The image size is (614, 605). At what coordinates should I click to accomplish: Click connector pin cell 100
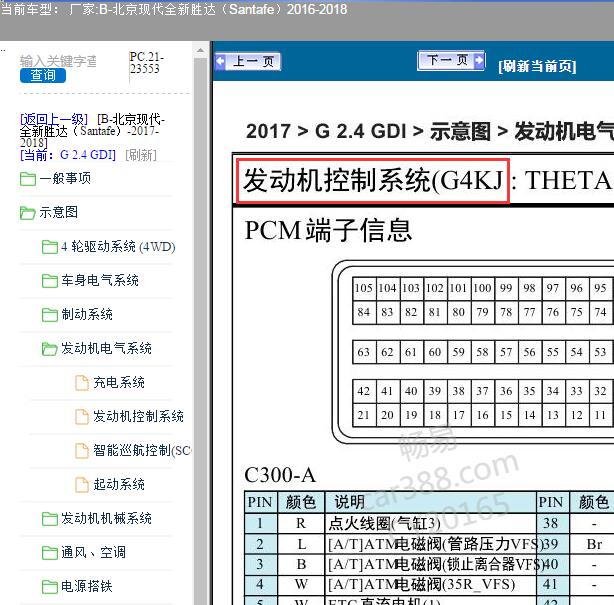[x=482, y=288]
